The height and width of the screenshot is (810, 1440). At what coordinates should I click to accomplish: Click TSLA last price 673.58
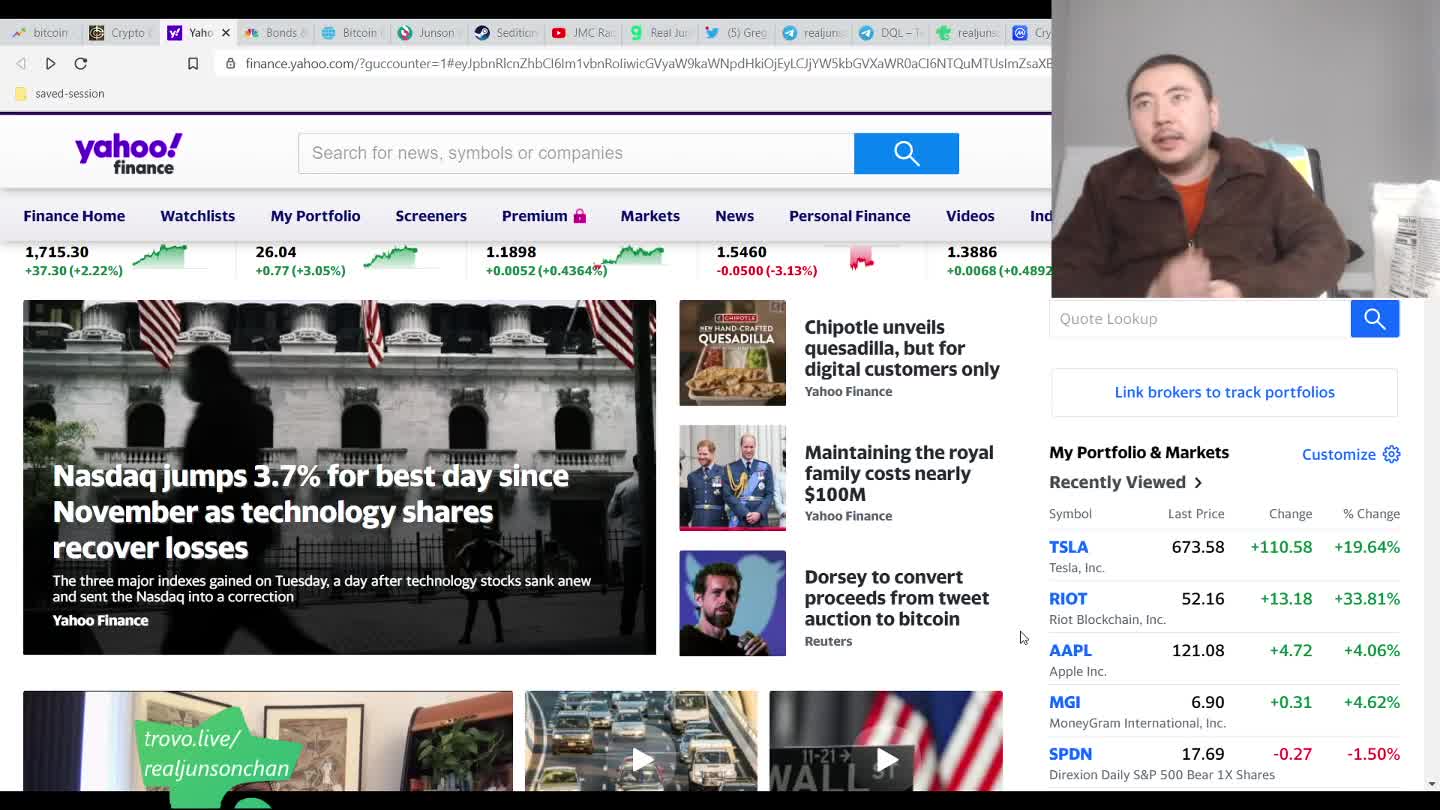point(1197,547)
